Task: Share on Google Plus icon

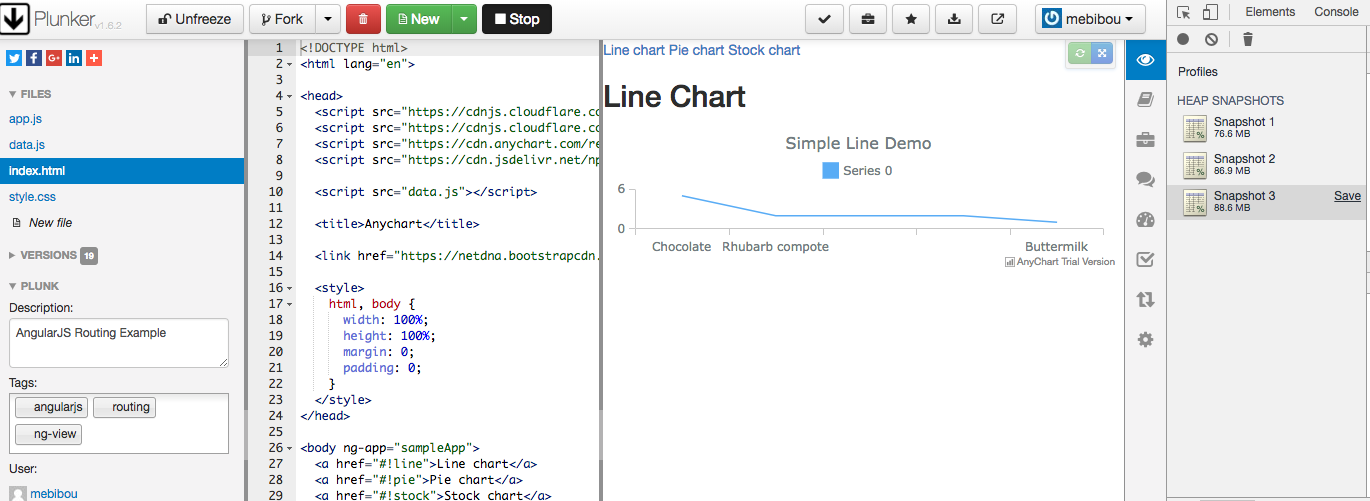Action: click(x=54, y=58)
